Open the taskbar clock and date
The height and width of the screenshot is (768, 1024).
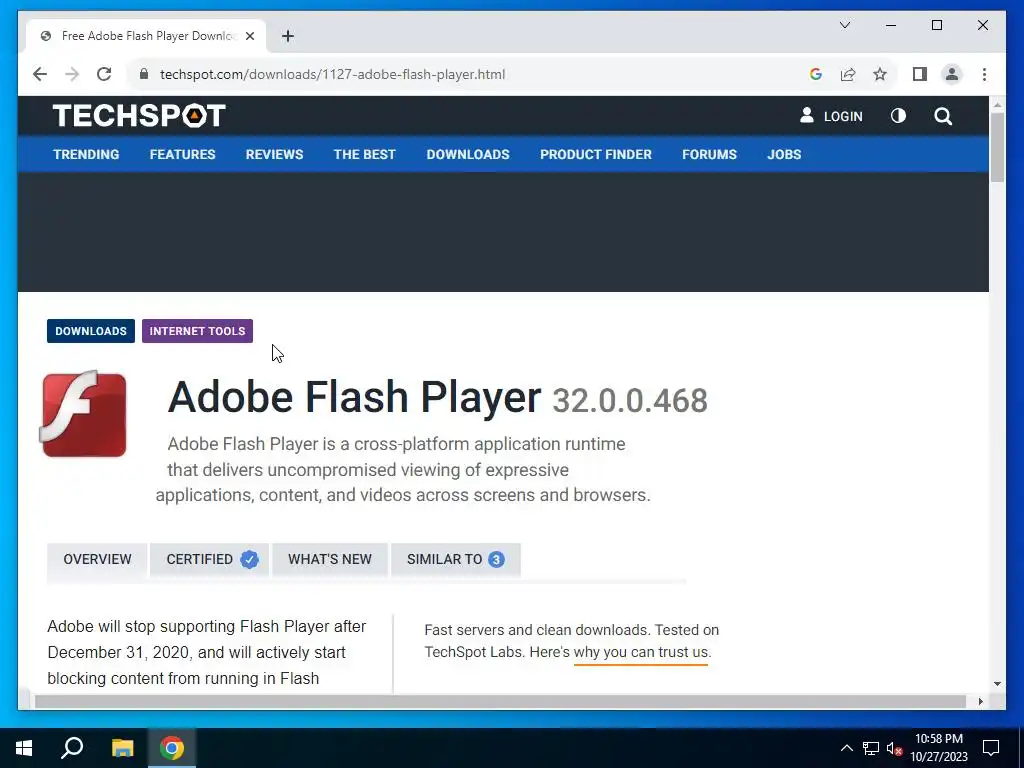pyautogui.click(x=939, y=748)
